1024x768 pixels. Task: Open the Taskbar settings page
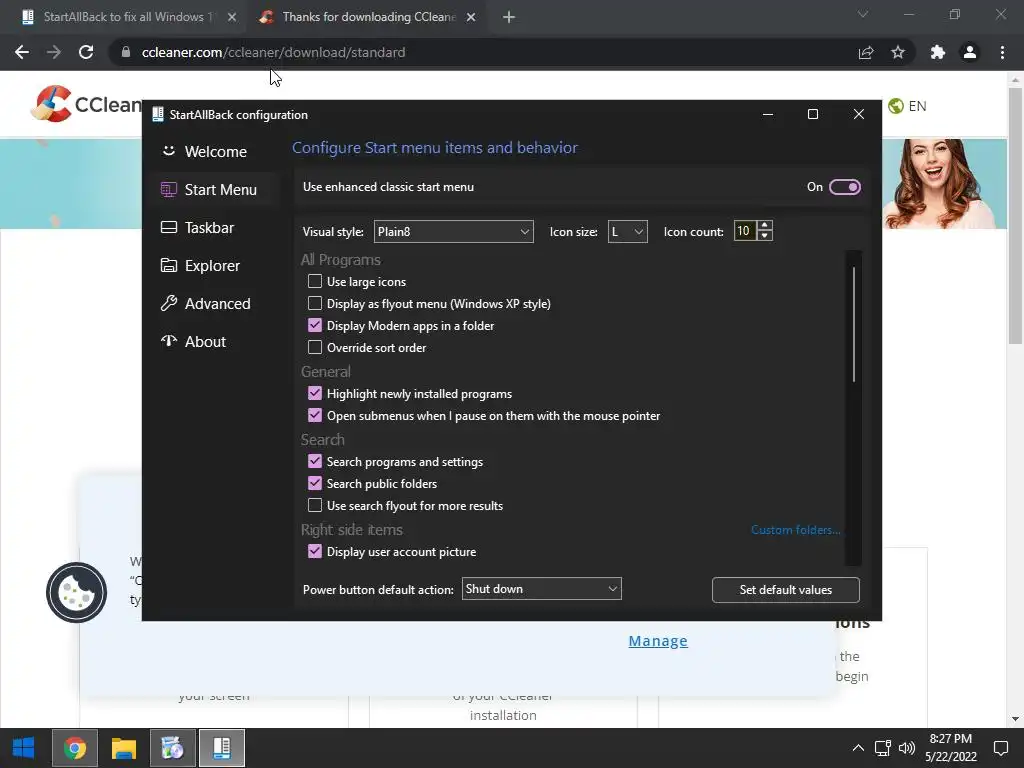pyautogui.click(x=209, y=227)
